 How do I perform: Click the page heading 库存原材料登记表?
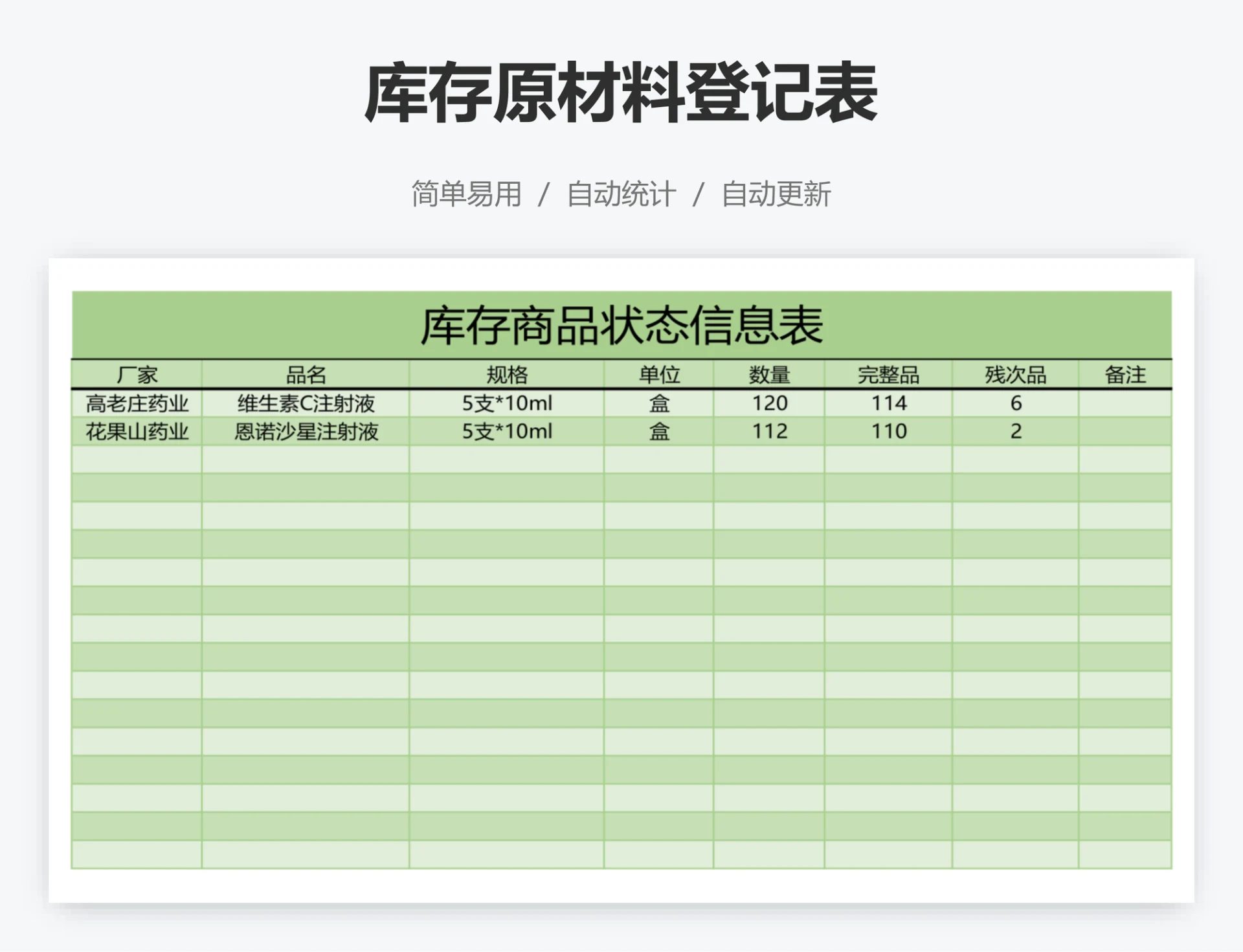click(620, 91)
